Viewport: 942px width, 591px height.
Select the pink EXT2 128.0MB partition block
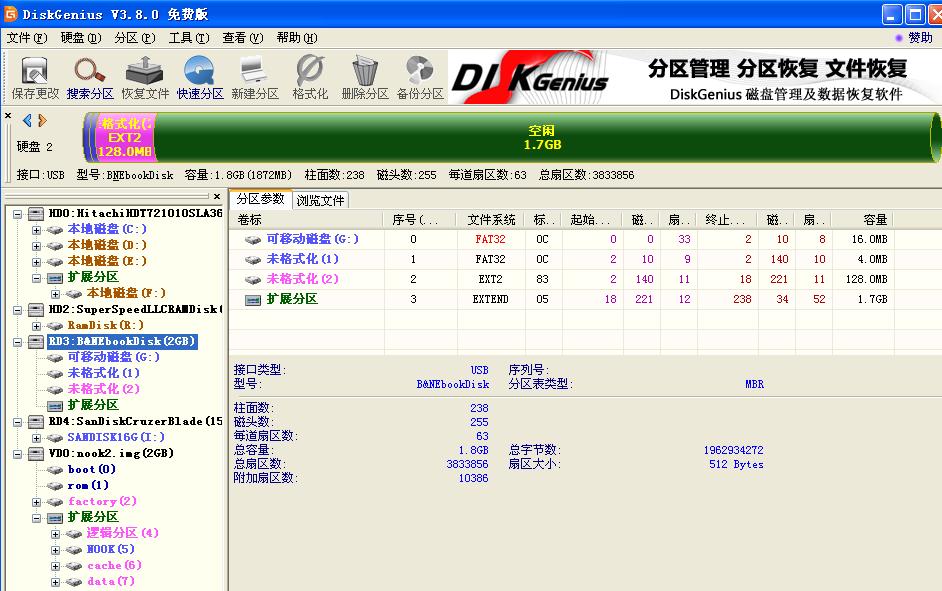point(125,138)
